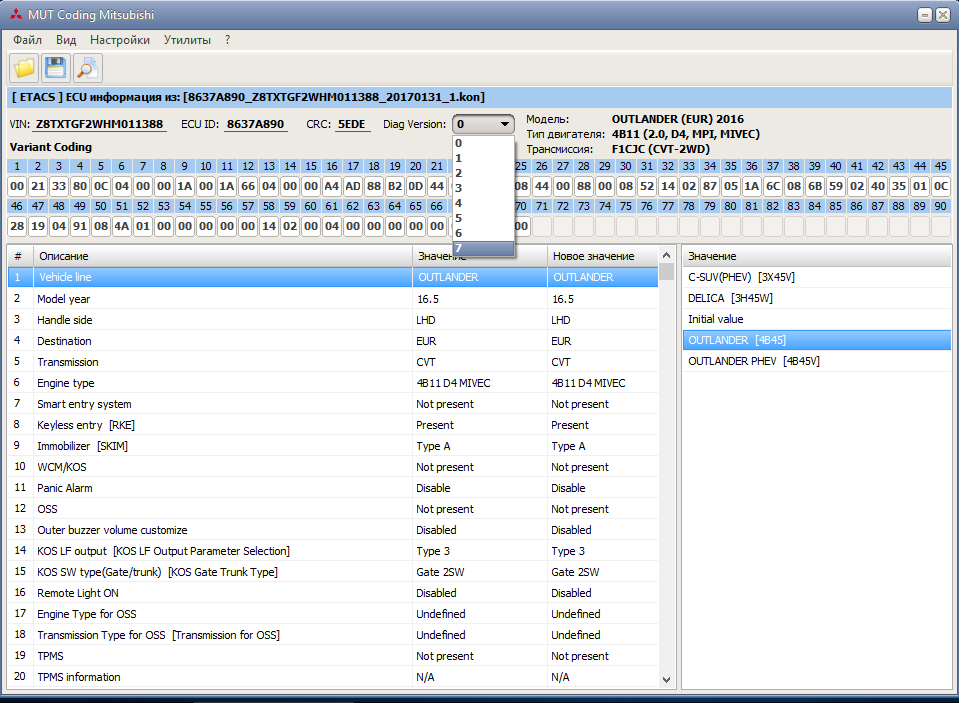Choose Diag Version option 1 in list
The image size is (962, 703).
pyautogui.click(x=483, y=158)
